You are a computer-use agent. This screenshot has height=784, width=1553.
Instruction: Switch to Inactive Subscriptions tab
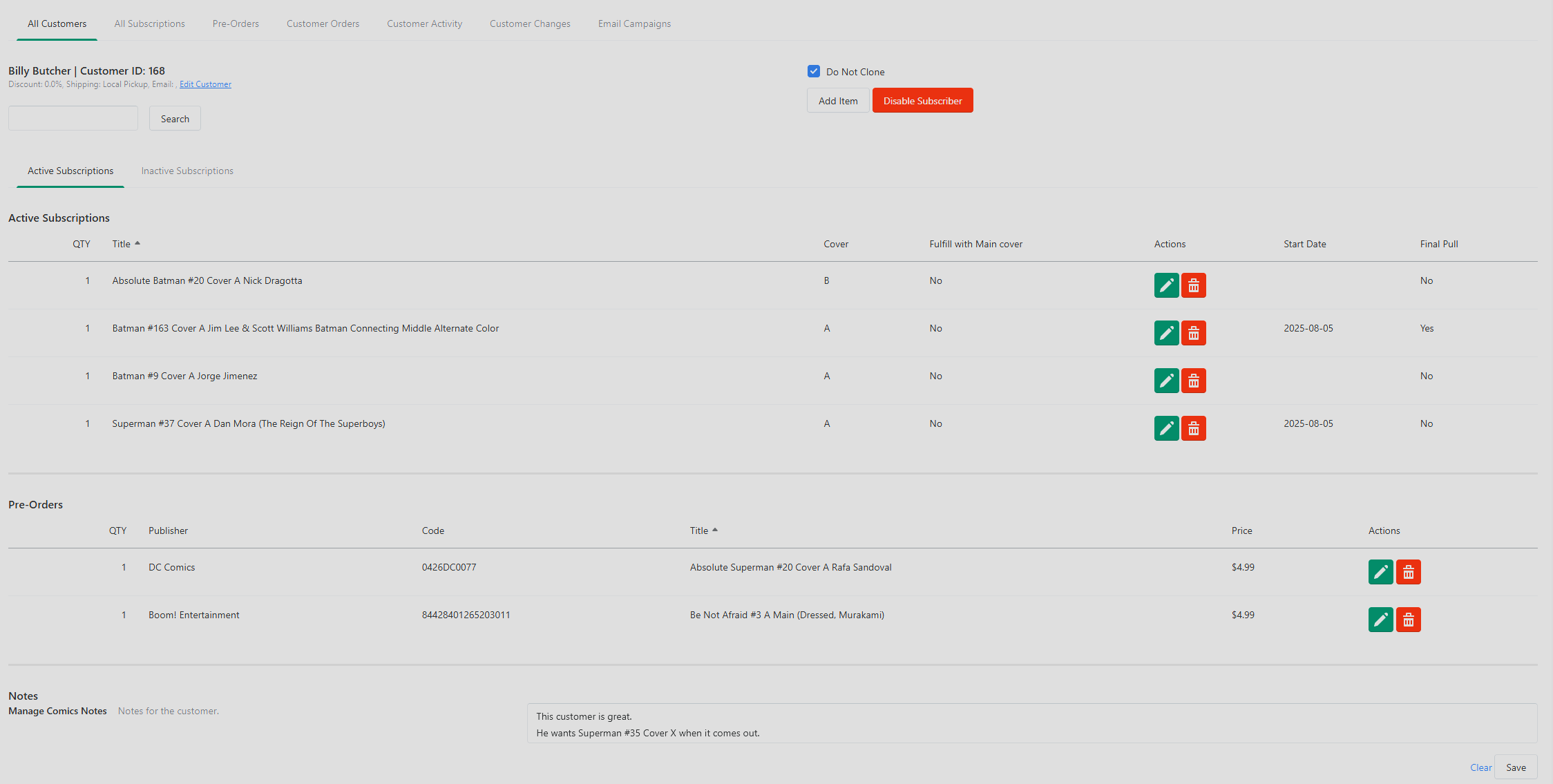pos(187,171)
